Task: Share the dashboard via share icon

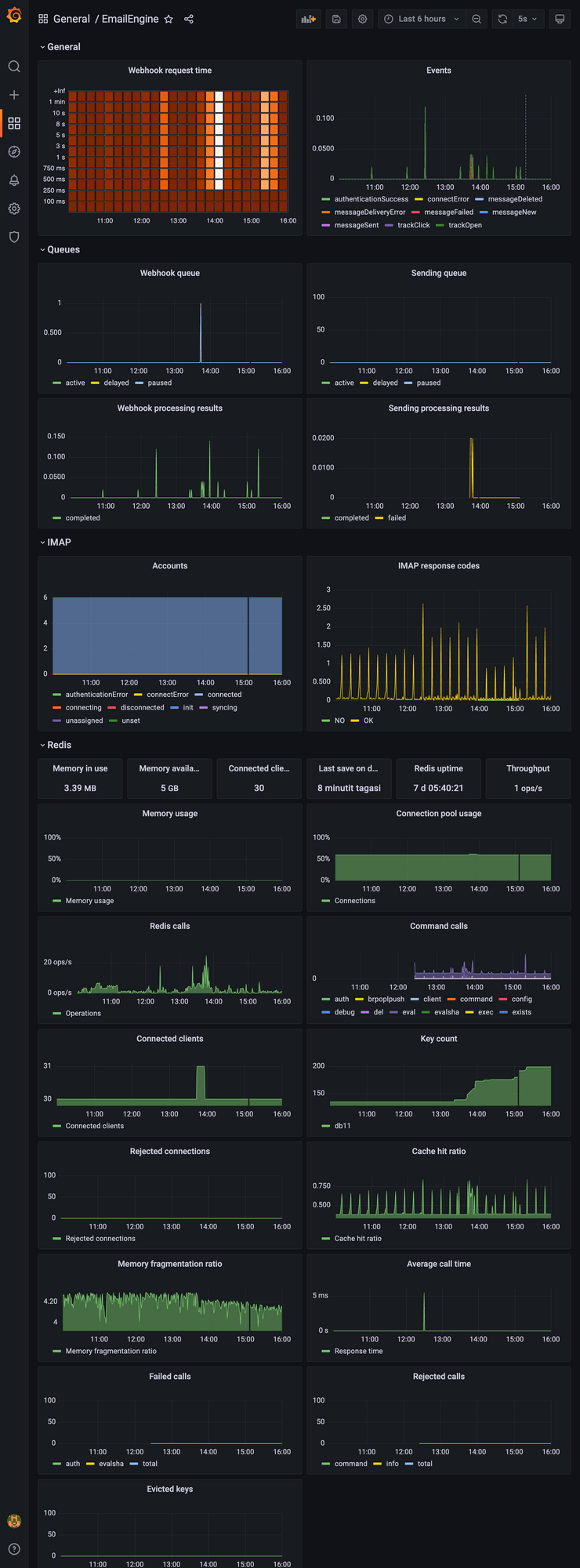Action: tap(189, 19)
